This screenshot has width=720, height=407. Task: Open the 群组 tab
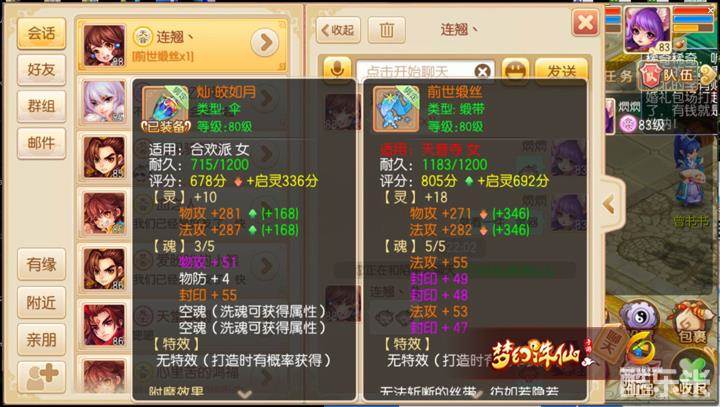[41, 107]
